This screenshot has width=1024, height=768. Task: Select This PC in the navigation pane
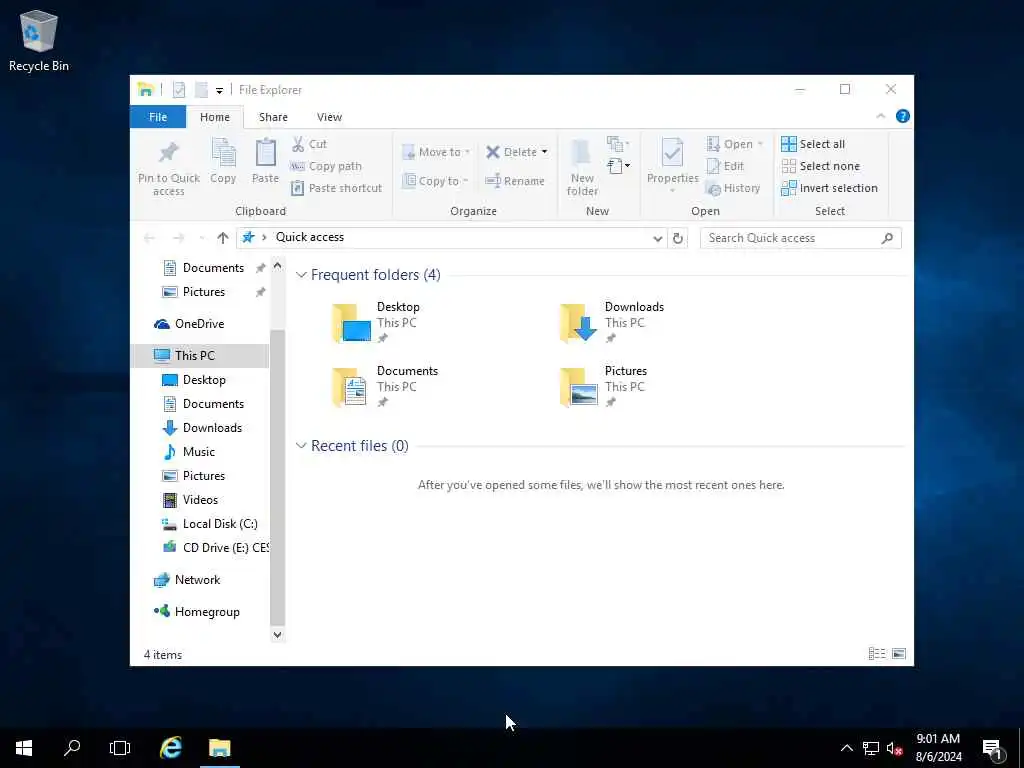click(200, 355)
